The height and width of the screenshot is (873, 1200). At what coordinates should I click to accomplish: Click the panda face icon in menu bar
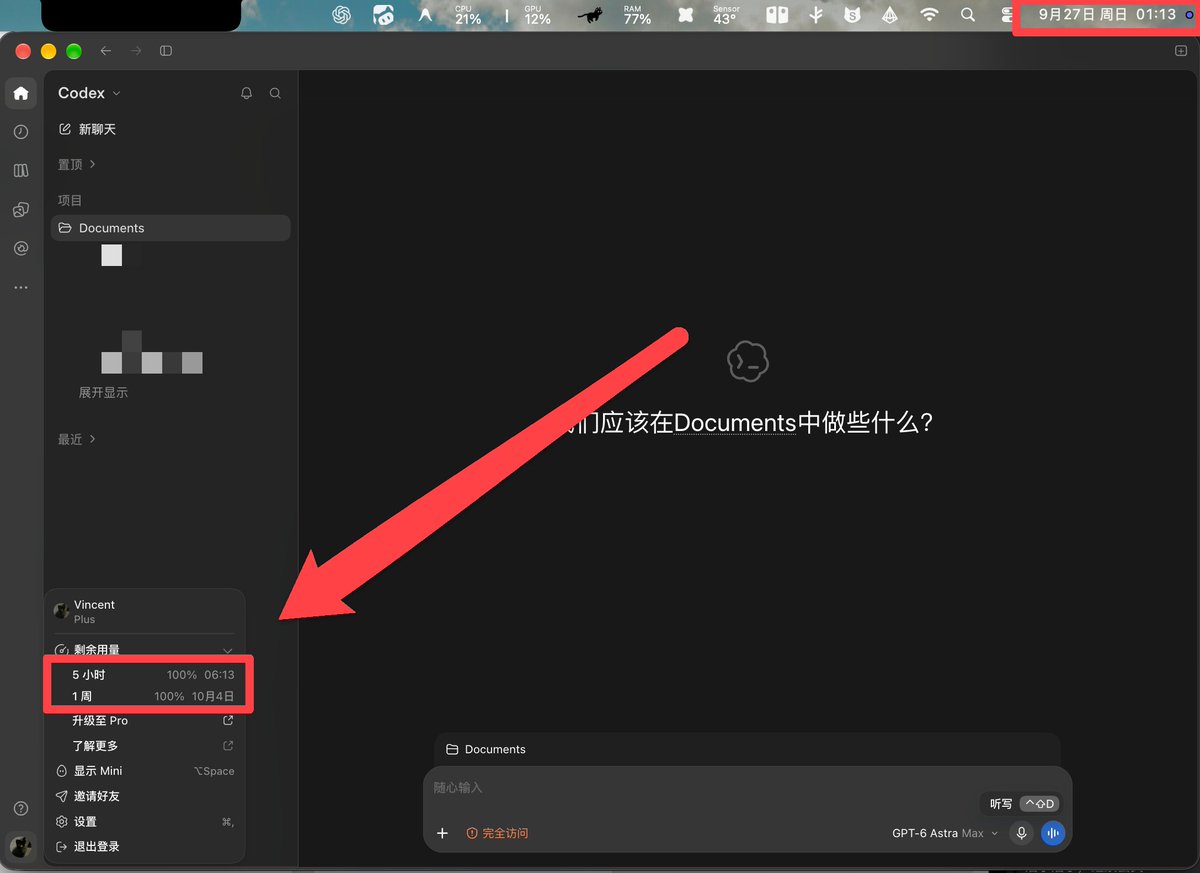coord(384,15)
